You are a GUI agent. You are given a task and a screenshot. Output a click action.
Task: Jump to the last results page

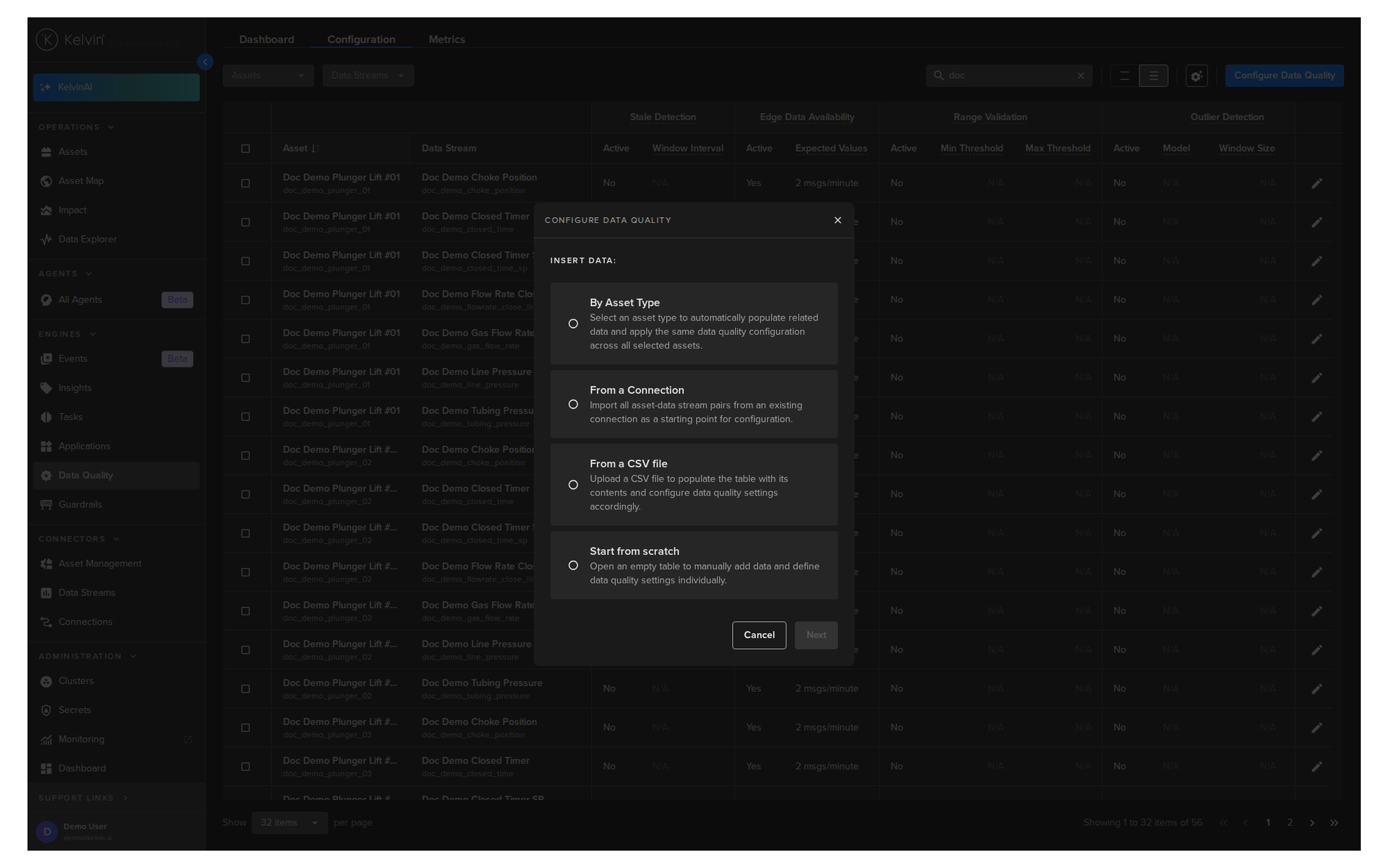tap(1334, 822)
